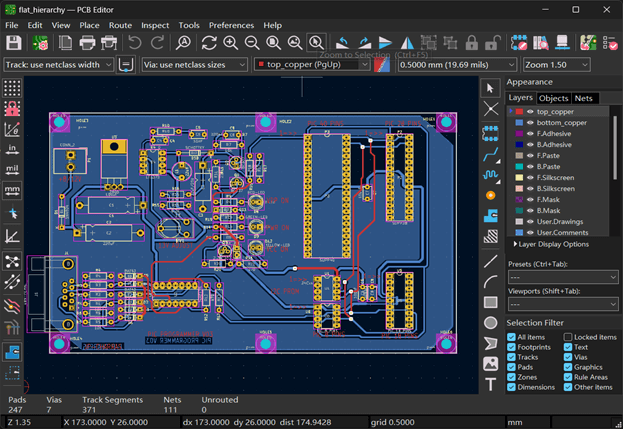Select the Draw circle tool
This screenshot has height=429, width=623.
pos(491,323)
